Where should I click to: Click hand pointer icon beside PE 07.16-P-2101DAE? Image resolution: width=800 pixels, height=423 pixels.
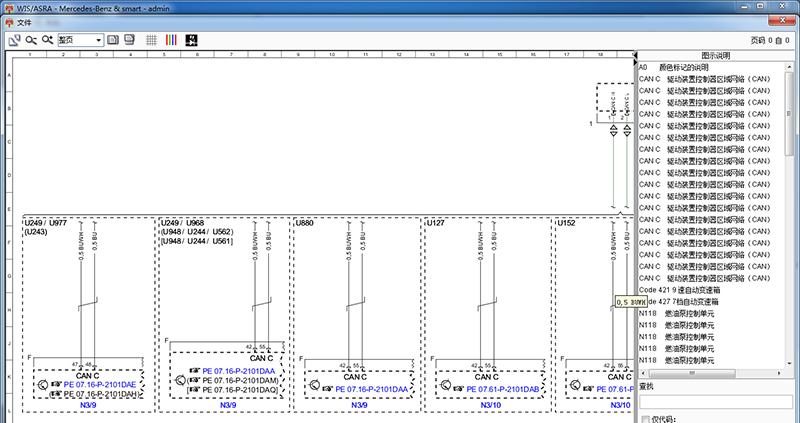pyautogui.click(x=57, y=385)
